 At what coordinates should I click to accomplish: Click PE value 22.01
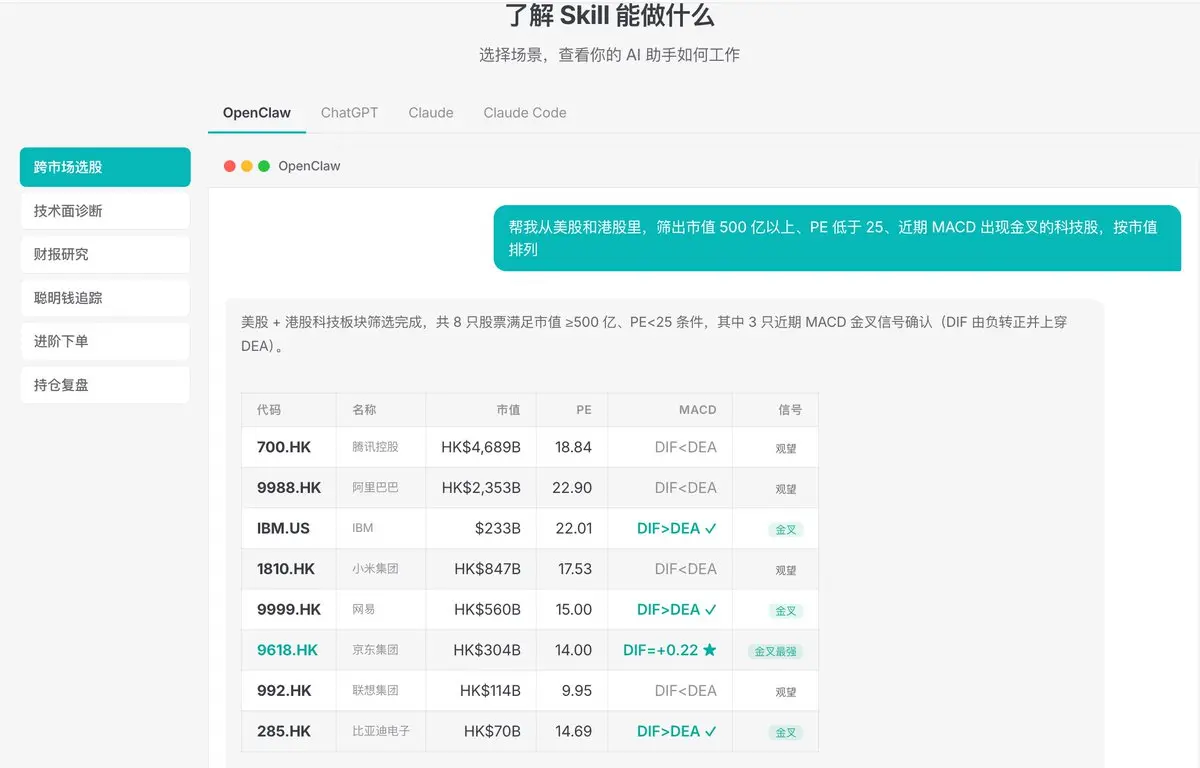(572, 528)
